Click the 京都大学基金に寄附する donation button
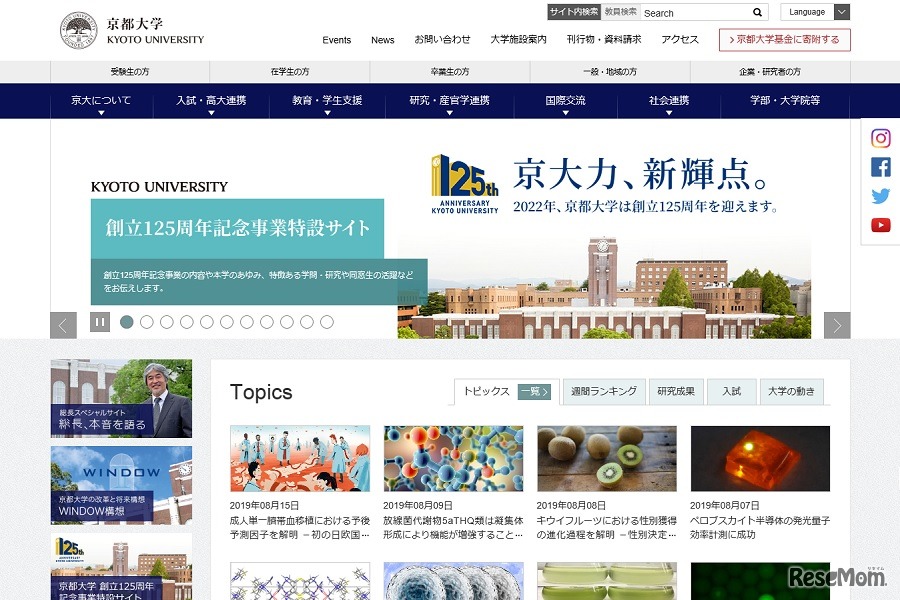900x600 pixels. click(x=785, y=40)
